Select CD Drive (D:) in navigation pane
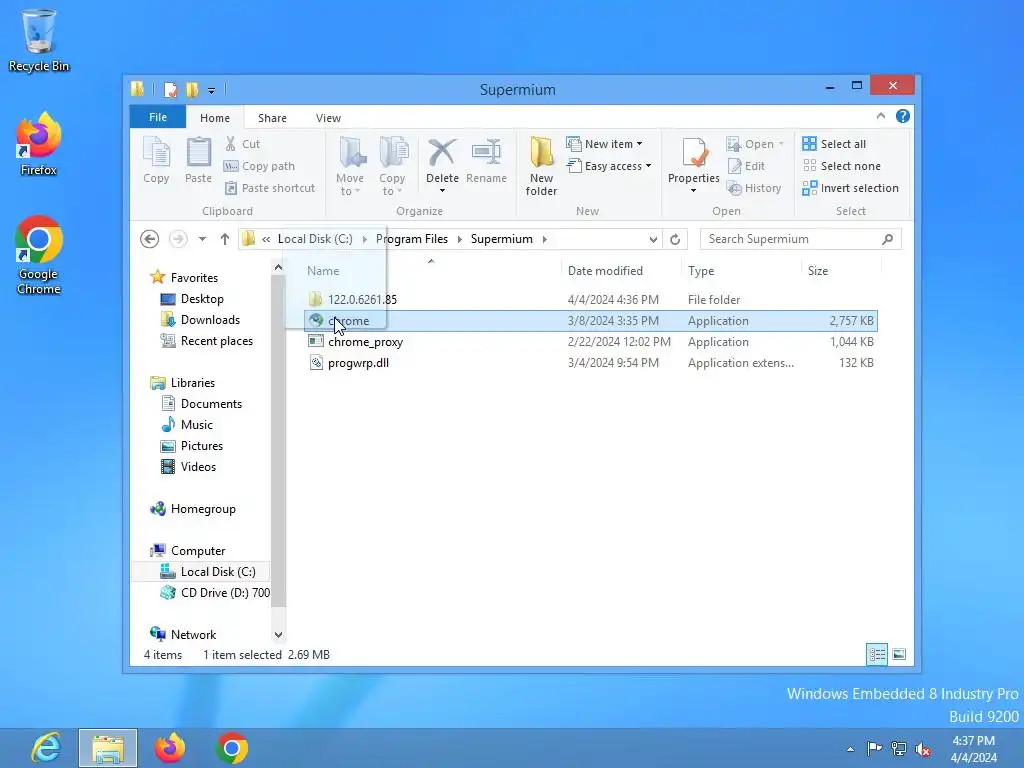Screen dimensions: 1024x768 click(215, 593)
